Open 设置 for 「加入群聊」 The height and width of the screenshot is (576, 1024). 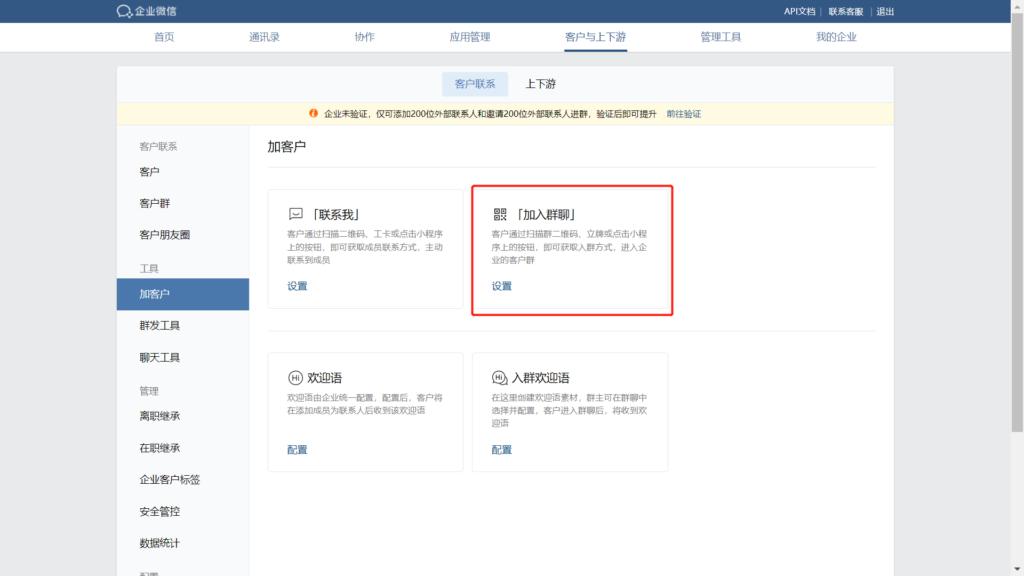point(500,287)
